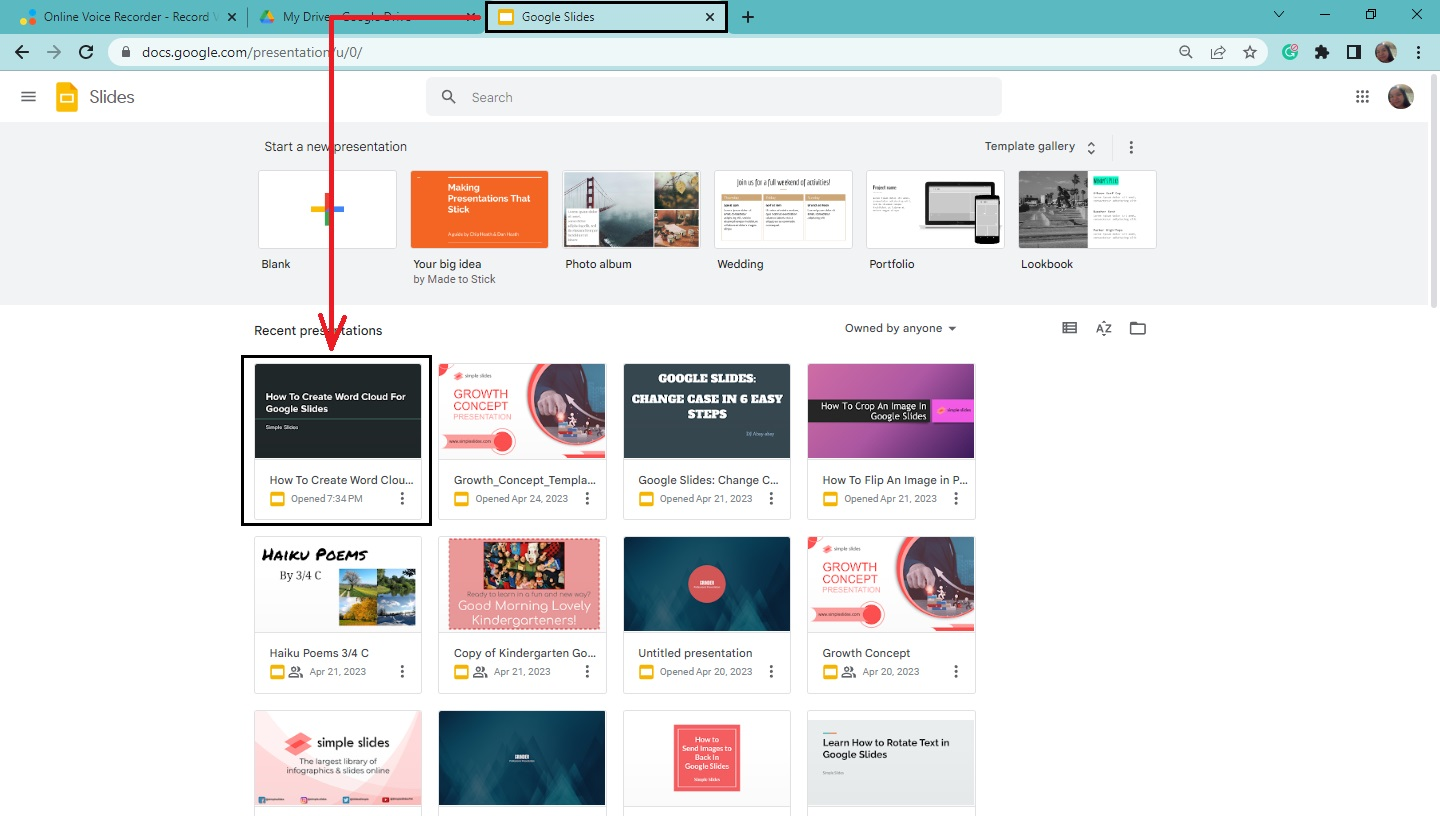Switch to My Drive Google Drive tab
The height and width of the screenshot is (816, 1440).
365,17
